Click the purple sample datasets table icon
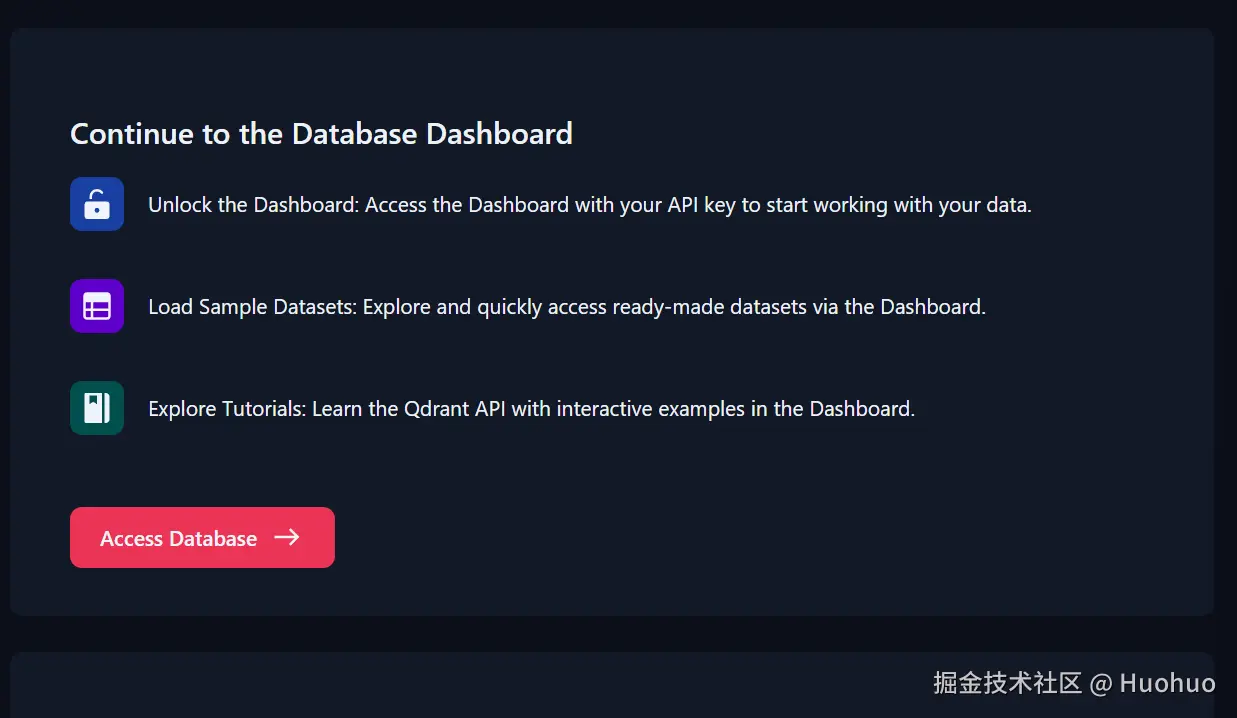The width and height of the screenshot is (1237, 718). point(97,306)
